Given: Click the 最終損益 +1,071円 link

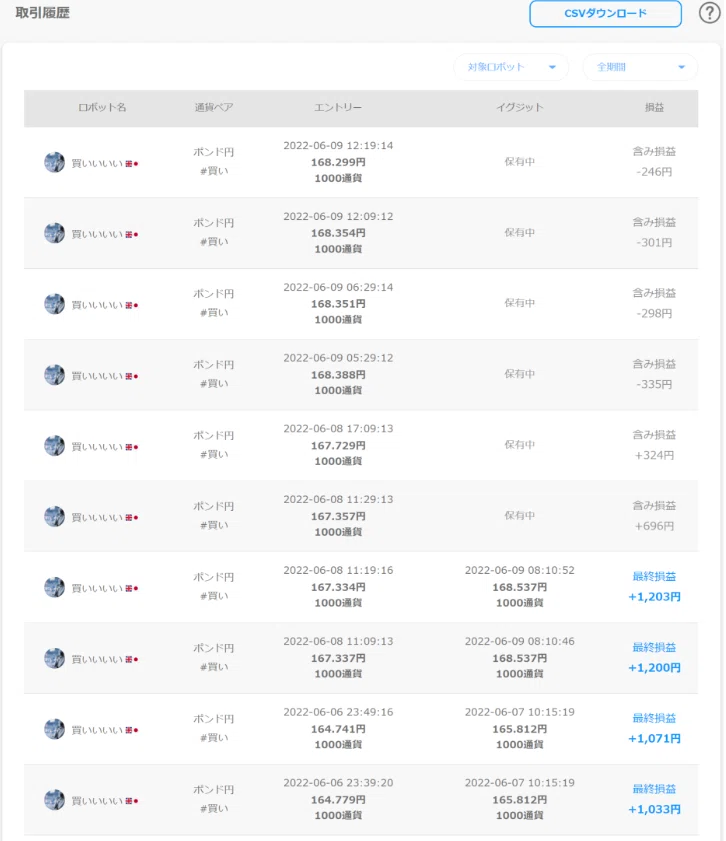Looking at the screenshot, I should point(654,728).
